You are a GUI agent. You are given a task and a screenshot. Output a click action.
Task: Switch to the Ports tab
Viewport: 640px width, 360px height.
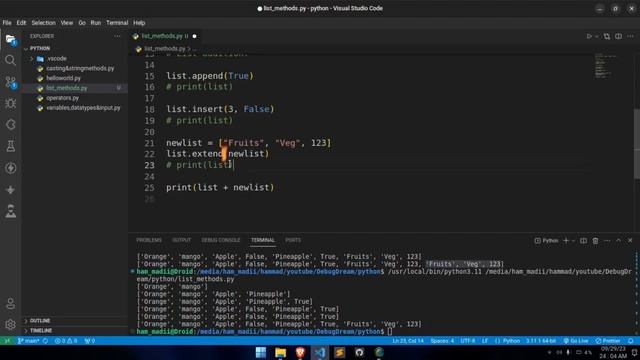pyautogui.click(x=293, y=240)
